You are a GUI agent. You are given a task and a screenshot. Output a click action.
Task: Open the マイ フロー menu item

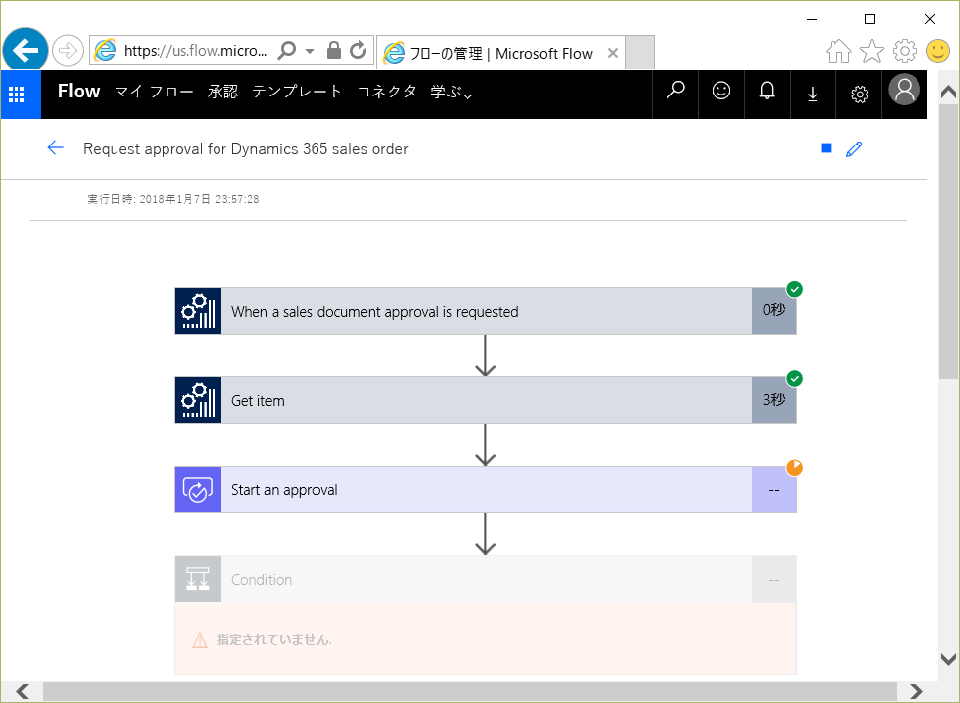point(154,92)
